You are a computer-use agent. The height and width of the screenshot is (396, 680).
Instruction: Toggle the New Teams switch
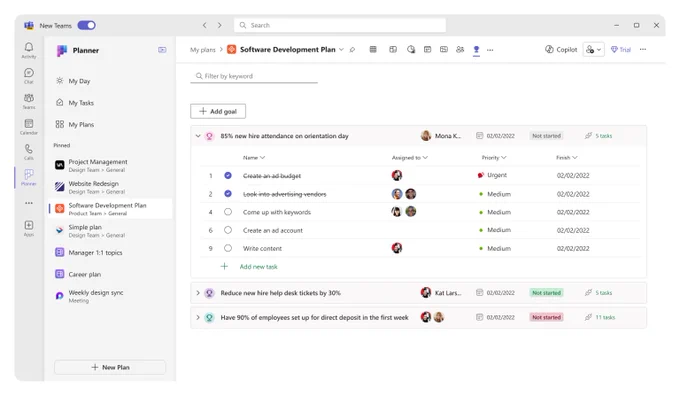click(86, 25)
